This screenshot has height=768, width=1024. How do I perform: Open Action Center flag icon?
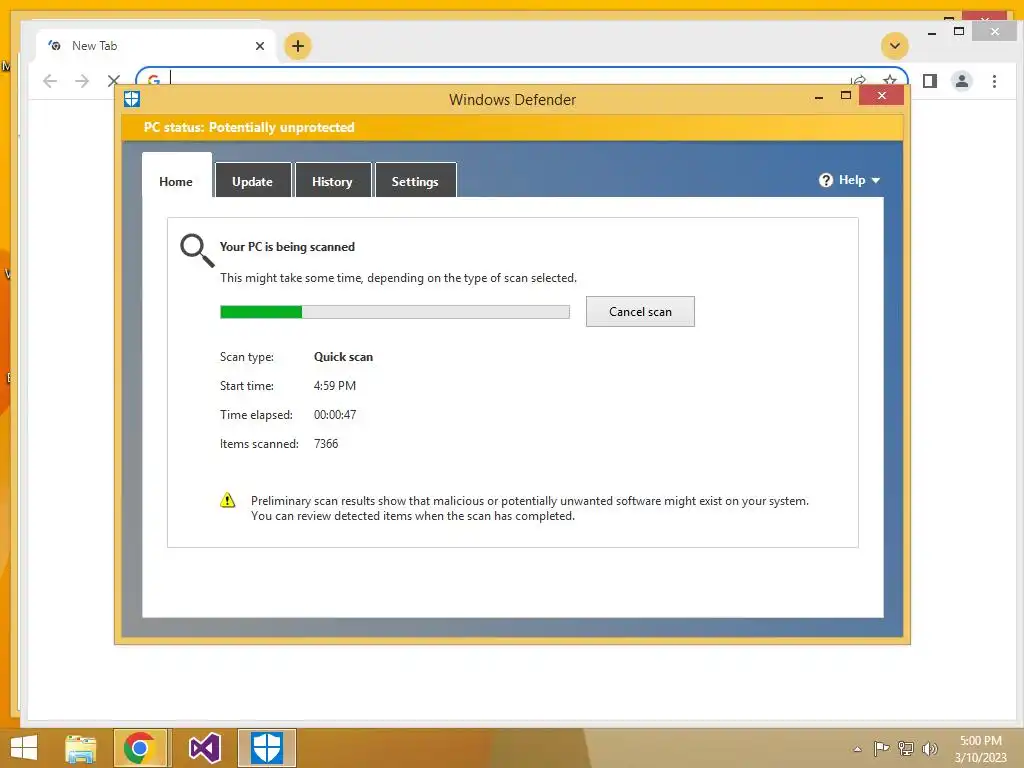[x=881, y=748]
